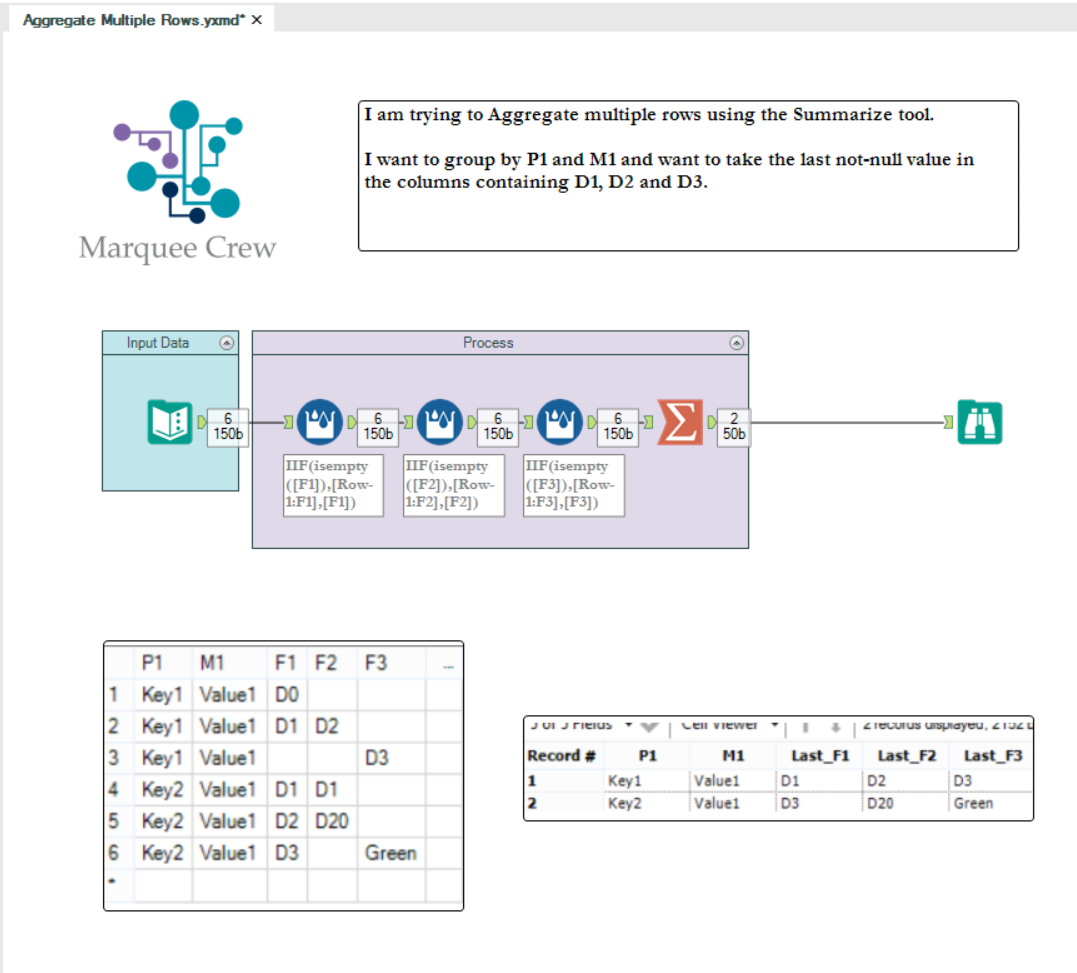Select the Summarize tool icon
Viewport: 1077px width, 973px height.
click(680, 422)
